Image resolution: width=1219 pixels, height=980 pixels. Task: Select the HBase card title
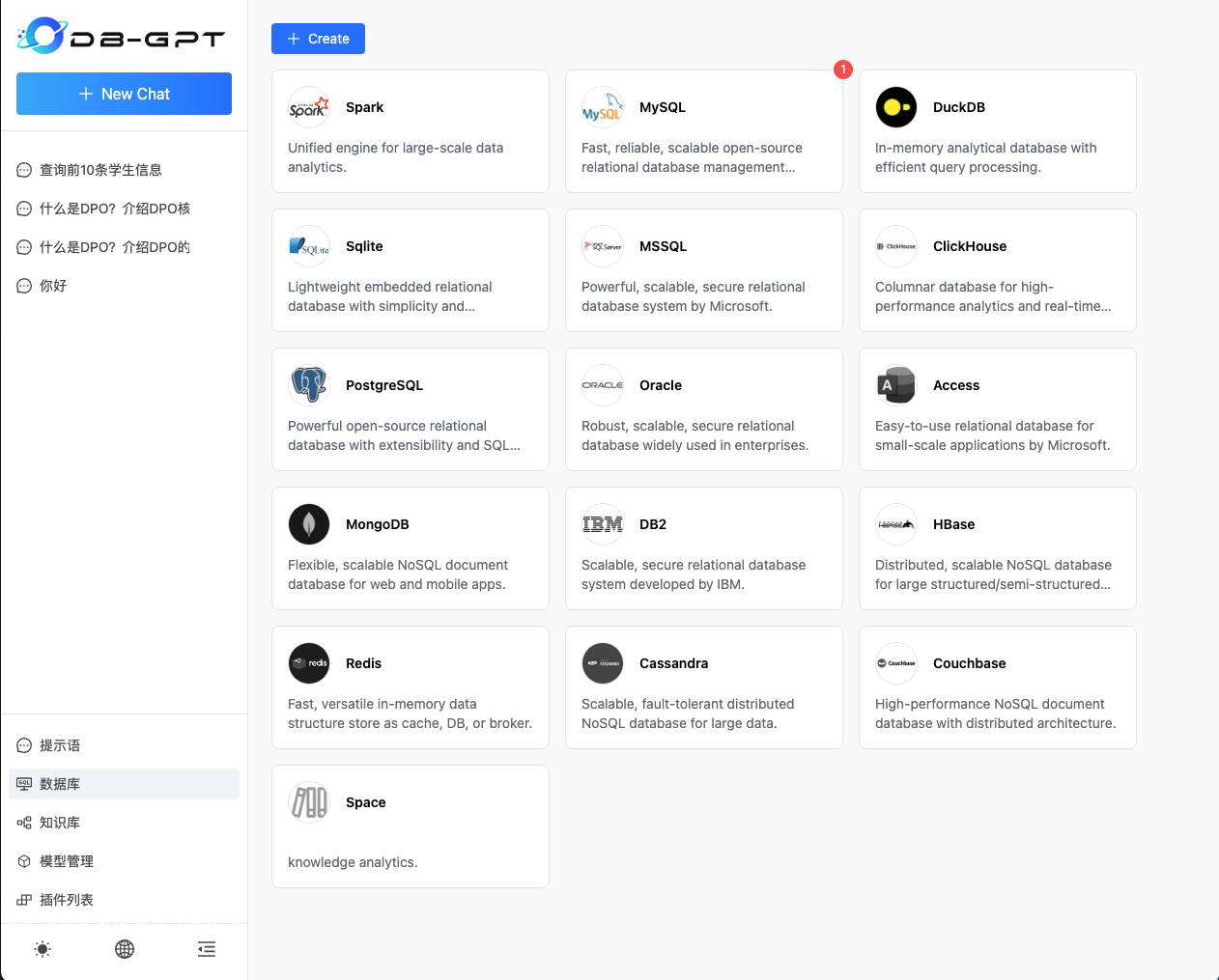(953, 524)
